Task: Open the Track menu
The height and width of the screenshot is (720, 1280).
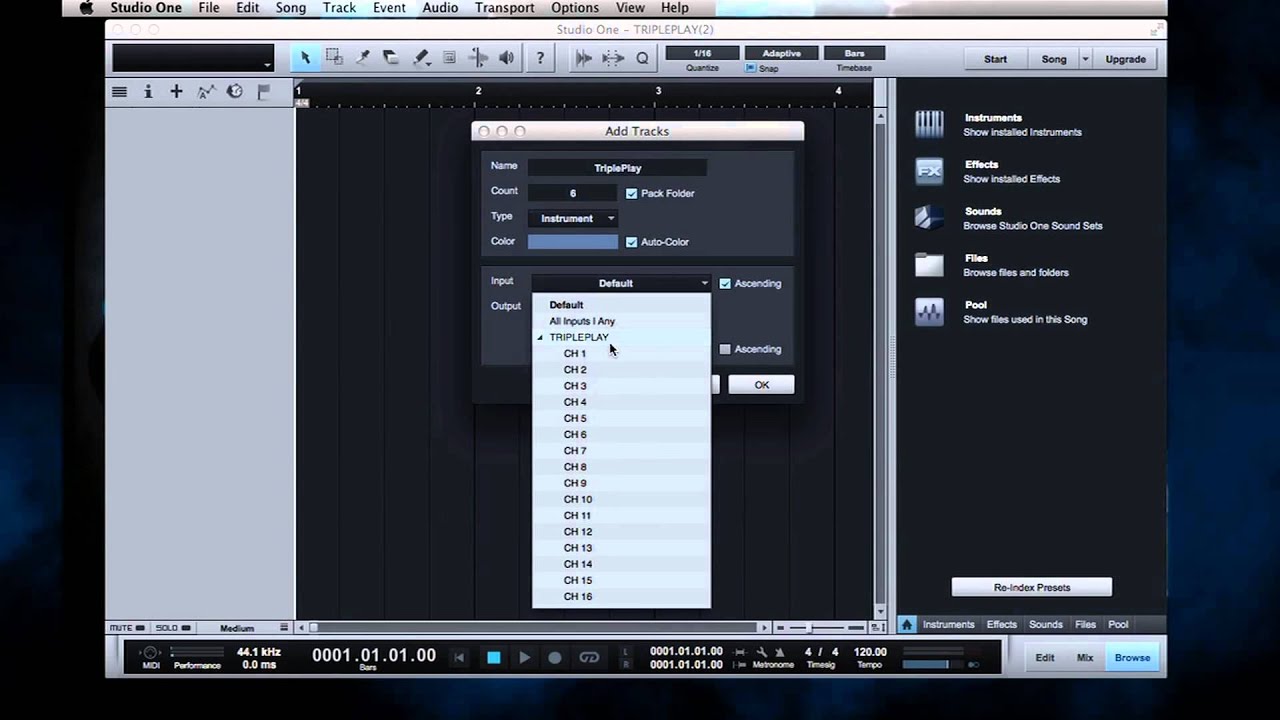Action: coord(339,8)
